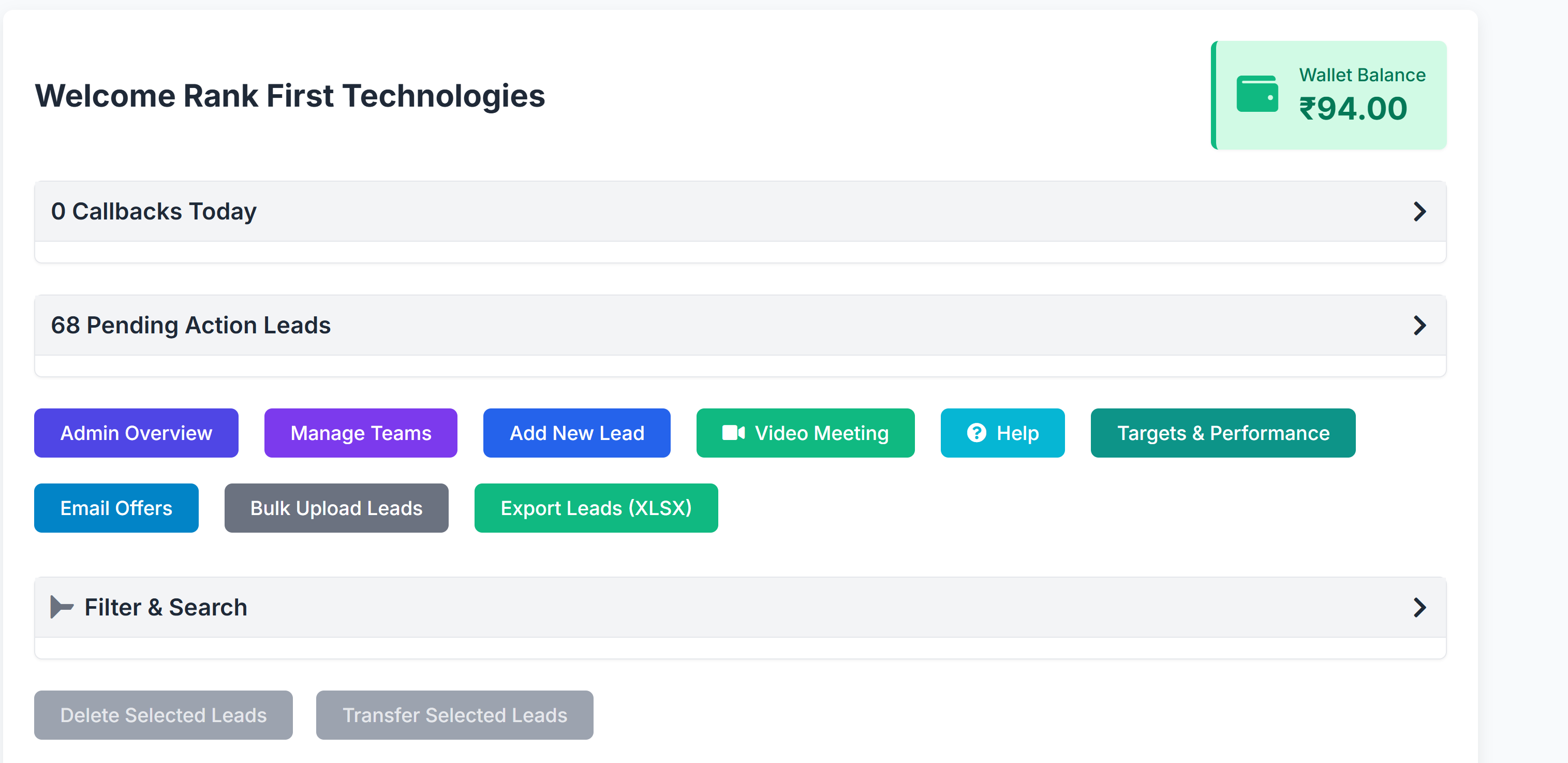Viewport: 1568px width, 763px height.
Task: Click the Wallet Balance card showing ₹94.00
Action: click(1329, 94)
